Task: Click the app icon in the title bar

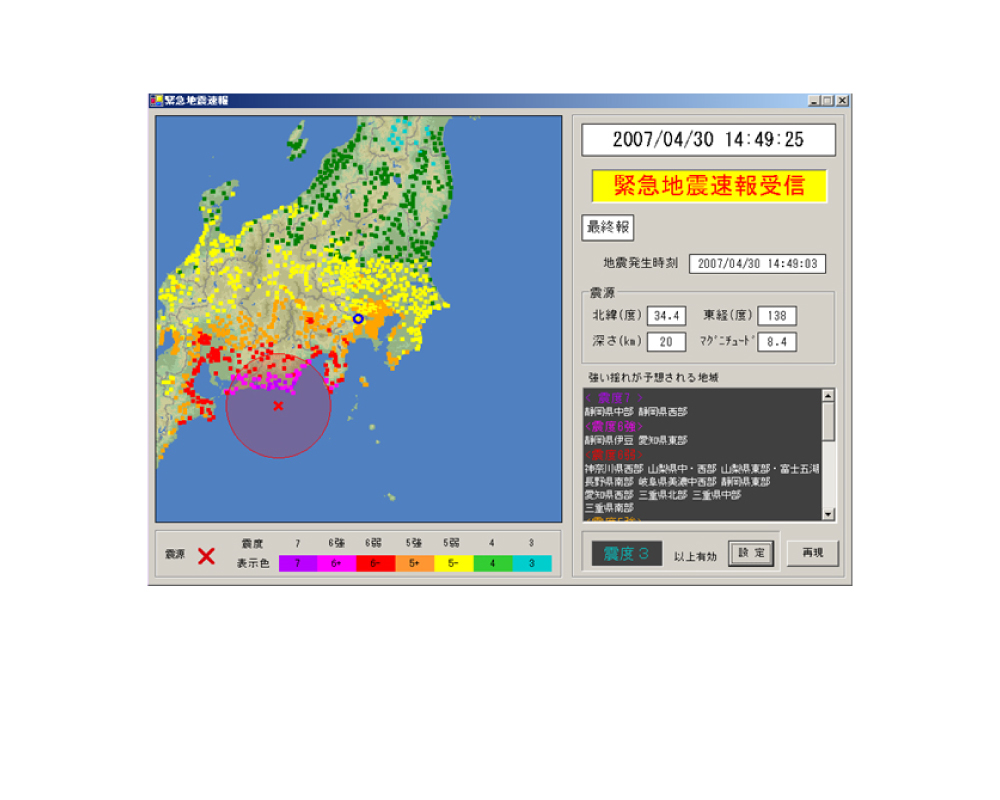Action: 156,100
